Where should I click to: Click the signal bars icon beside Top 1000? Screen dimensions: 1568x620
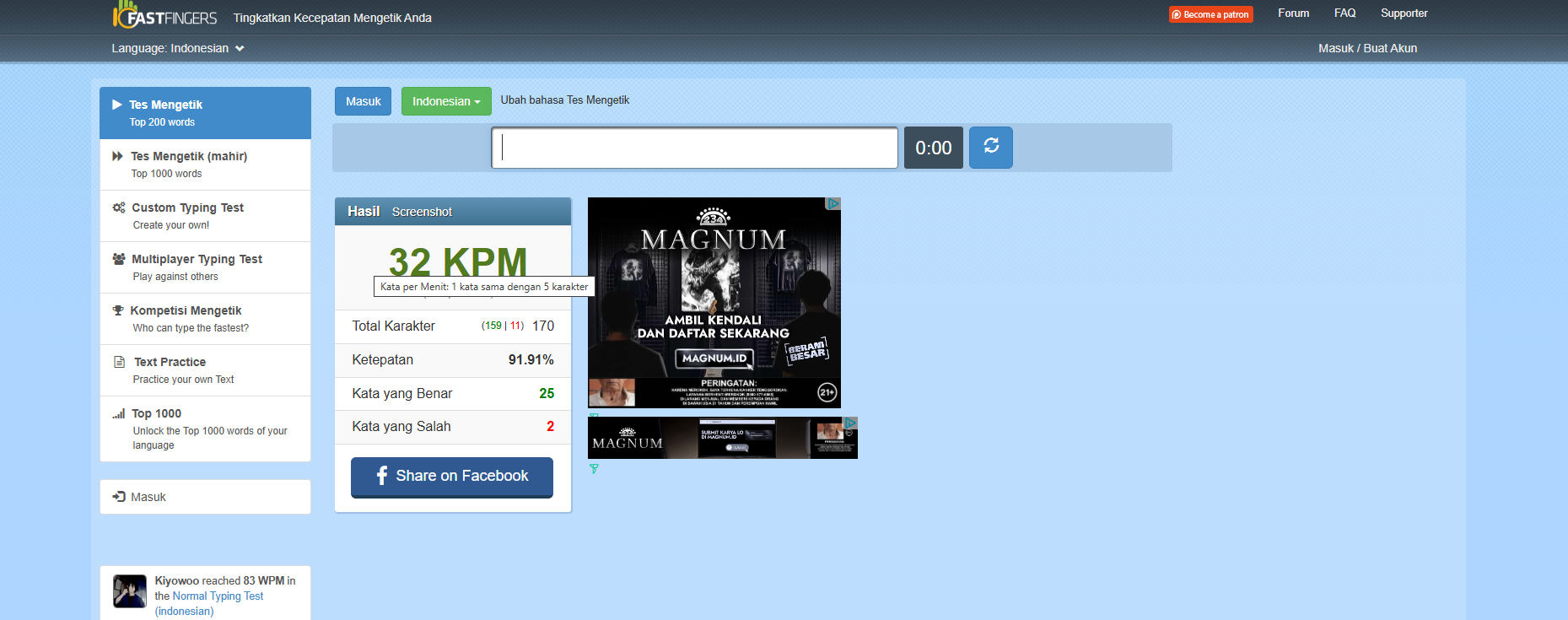coord(119,413)
